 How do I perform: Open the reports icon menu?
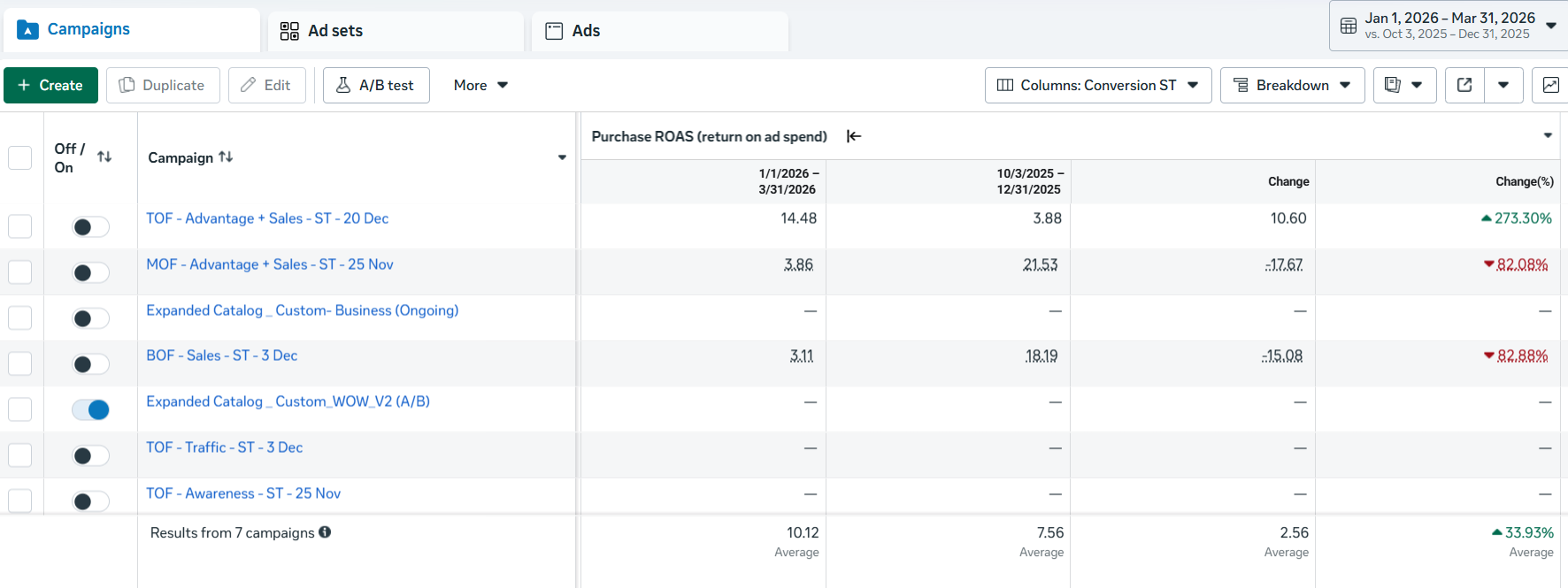click(1404, 85)
